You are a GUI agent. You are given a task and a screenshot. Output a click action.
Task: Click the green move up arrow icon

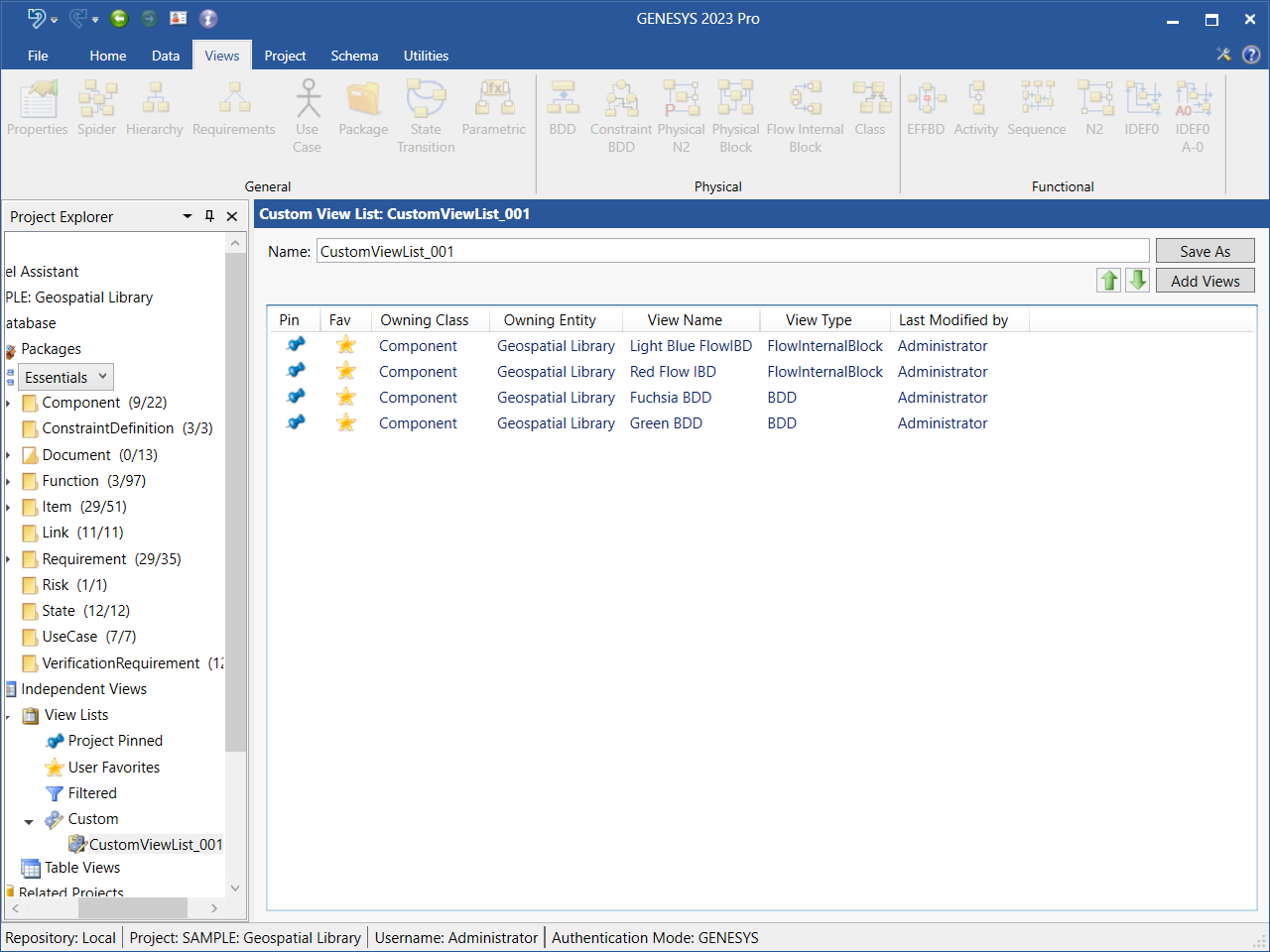pyautogui.click(x=1108, y=281)
